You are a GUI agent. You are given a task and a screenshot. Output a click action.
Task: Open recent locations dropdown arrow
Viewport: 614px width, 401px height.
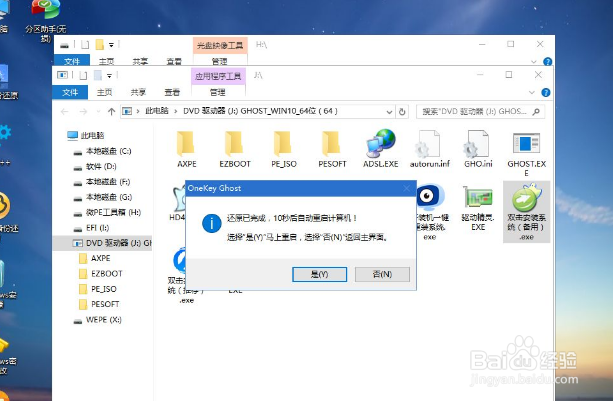tap(98, 112)
